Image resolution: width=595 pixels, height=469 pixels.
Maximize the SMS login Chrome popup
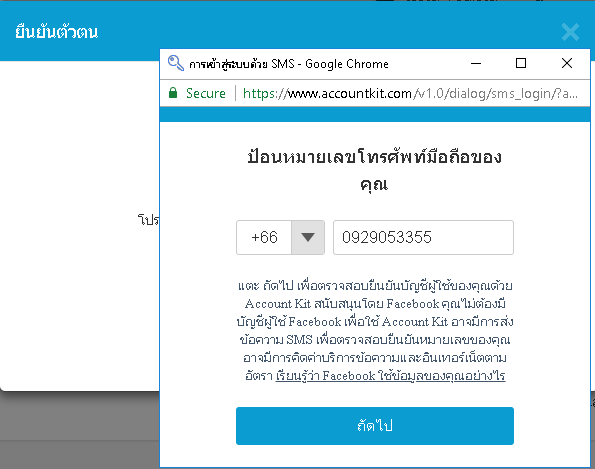point(521,63)
